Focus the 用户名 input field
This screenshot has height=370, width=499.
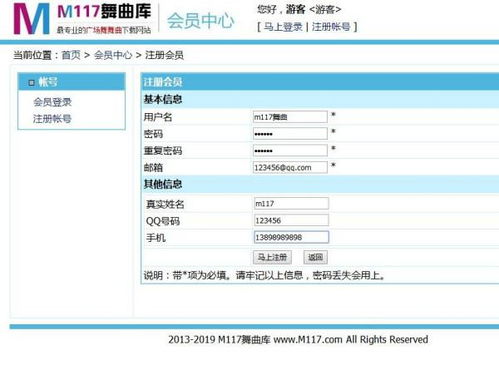pos(290,117)
